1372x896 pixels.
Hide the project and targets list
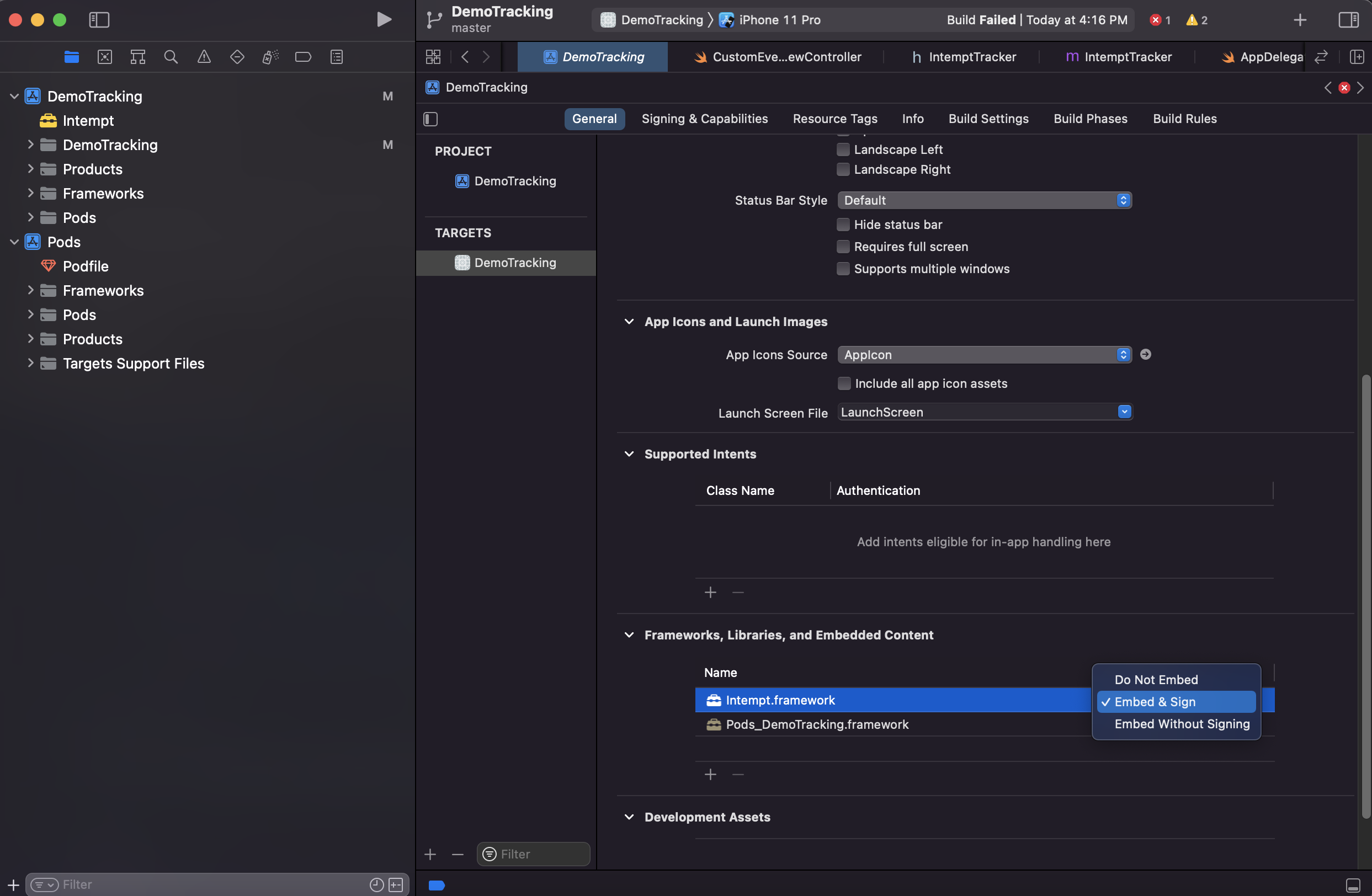430,119
